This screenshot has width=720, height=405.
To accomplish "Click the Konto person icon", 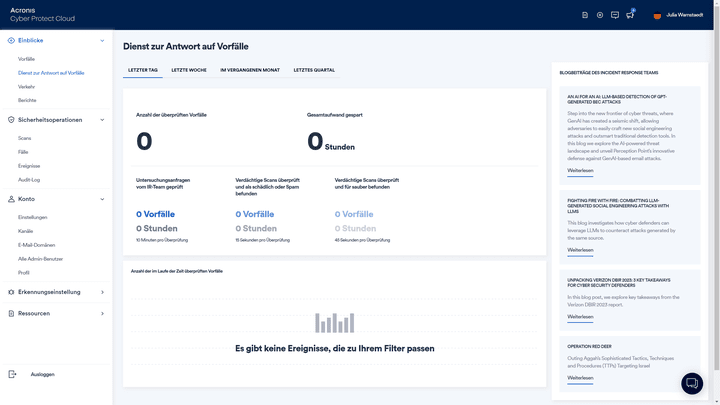I will pos(11,199).
